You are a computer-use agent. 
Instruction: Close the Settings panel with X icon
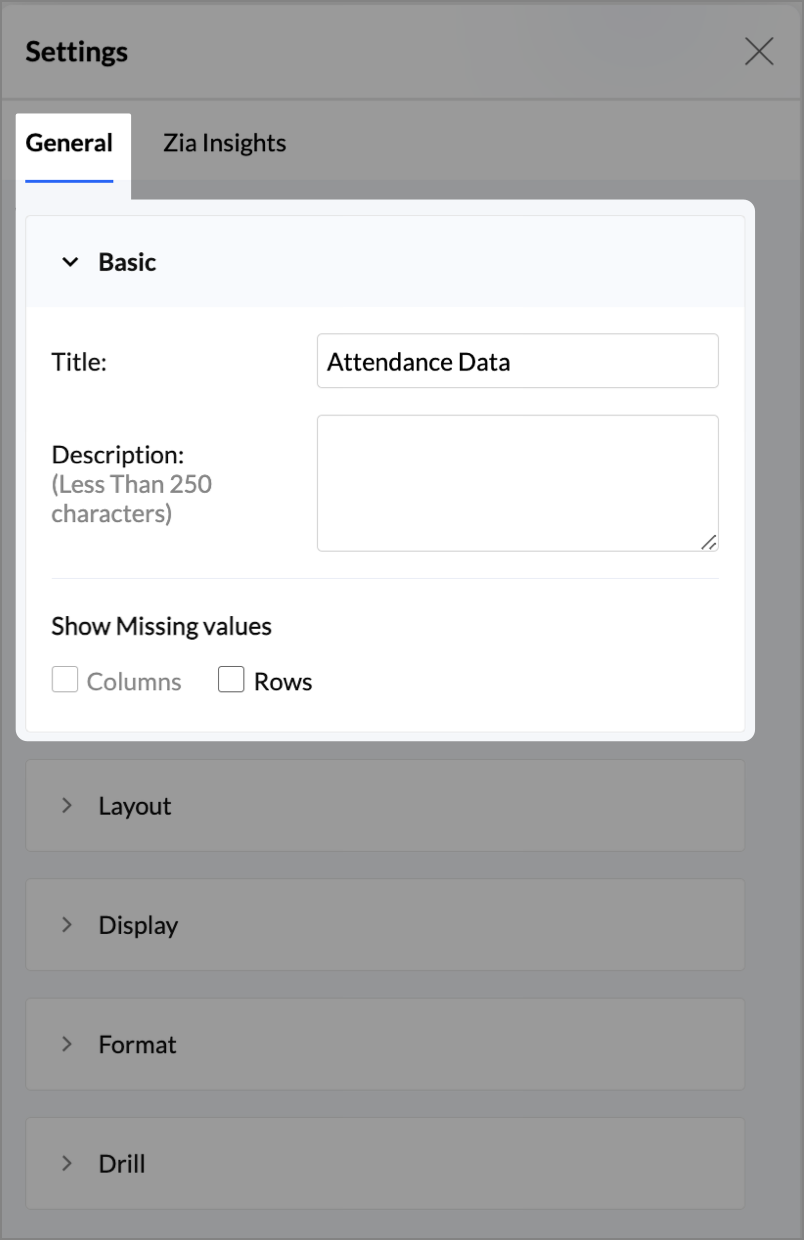coord(759,51)
